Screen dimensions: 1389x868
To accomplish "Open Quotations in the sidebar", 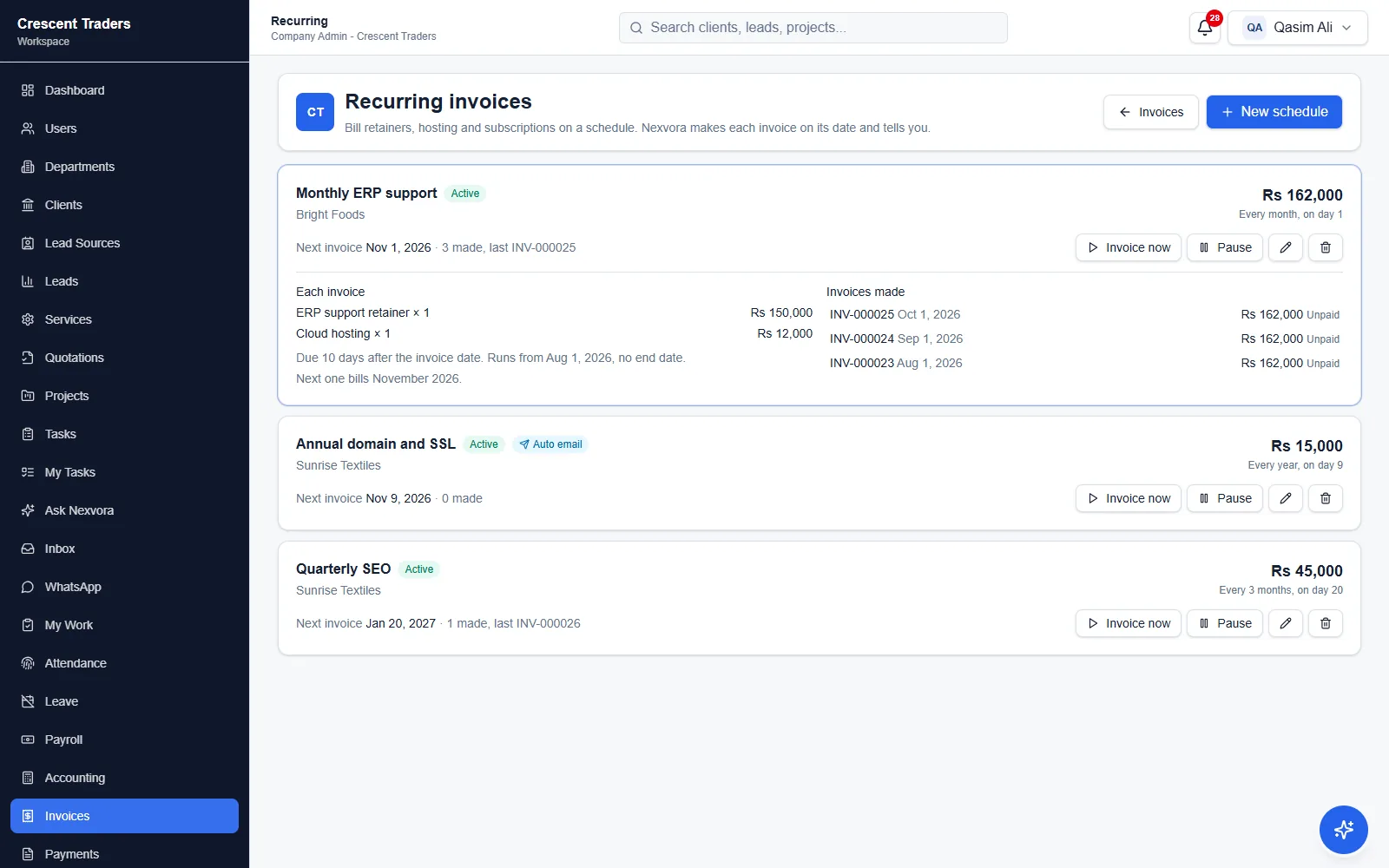I will (x=124, y=358).
